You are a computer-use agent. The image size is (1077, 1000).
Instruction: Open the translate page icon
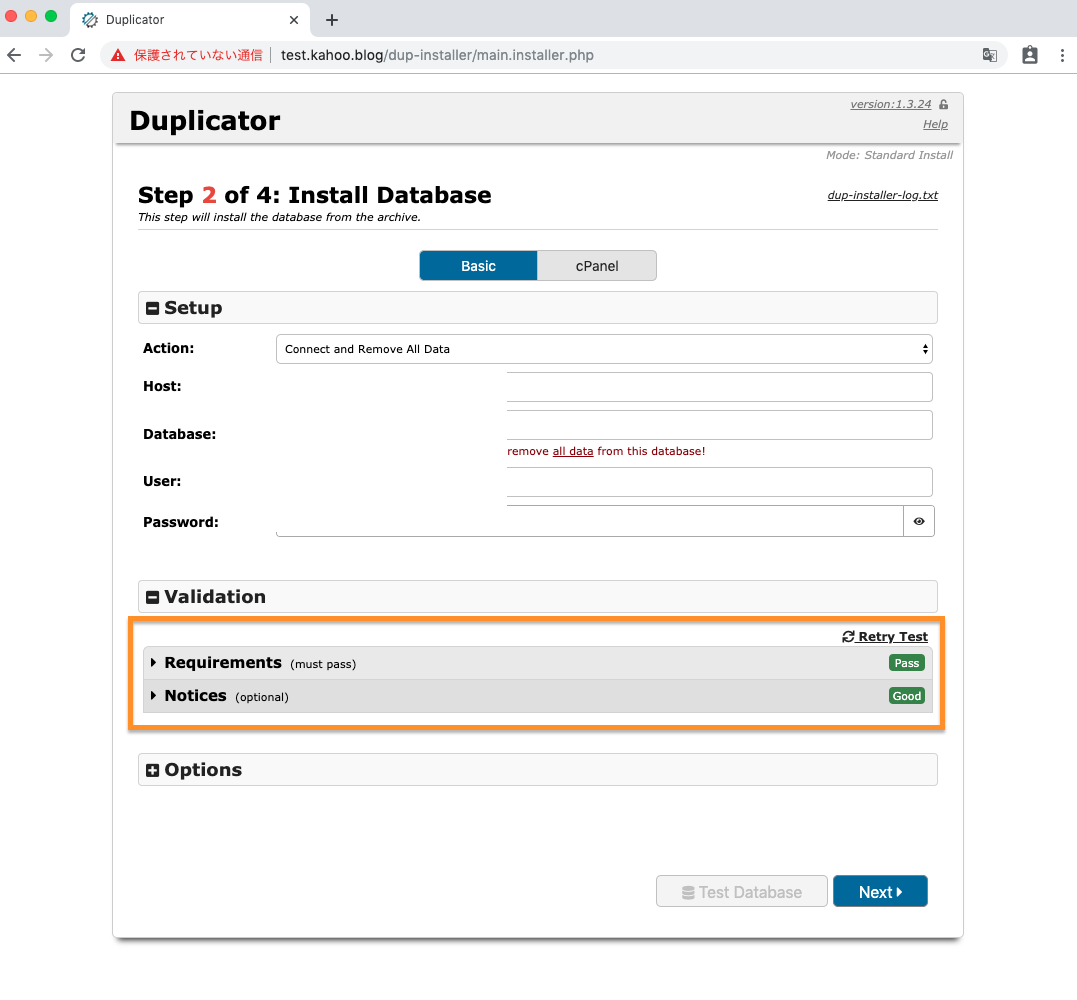[x=989, y=55]
